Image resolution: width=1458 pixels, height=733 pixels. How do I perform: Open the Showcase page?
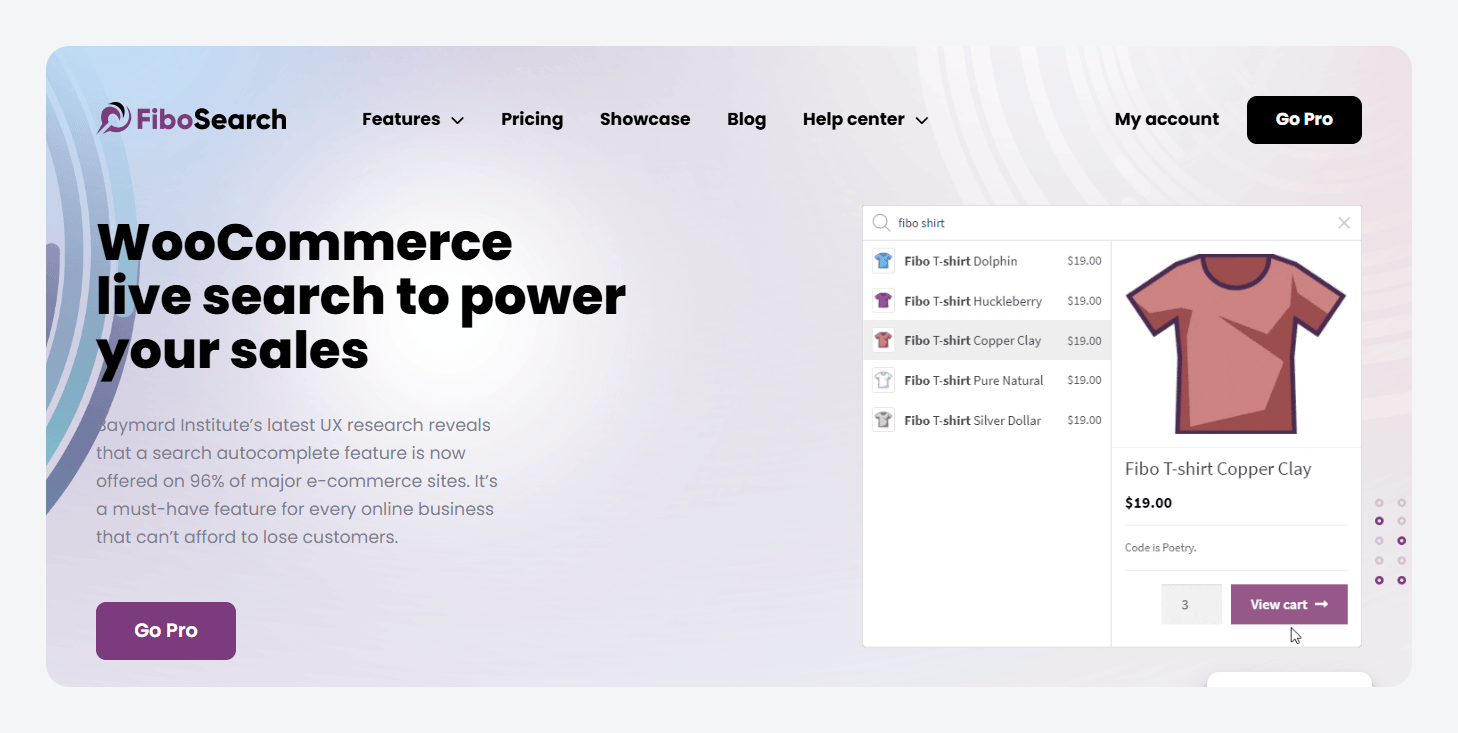pyautogui.click(x=645, y=119)
